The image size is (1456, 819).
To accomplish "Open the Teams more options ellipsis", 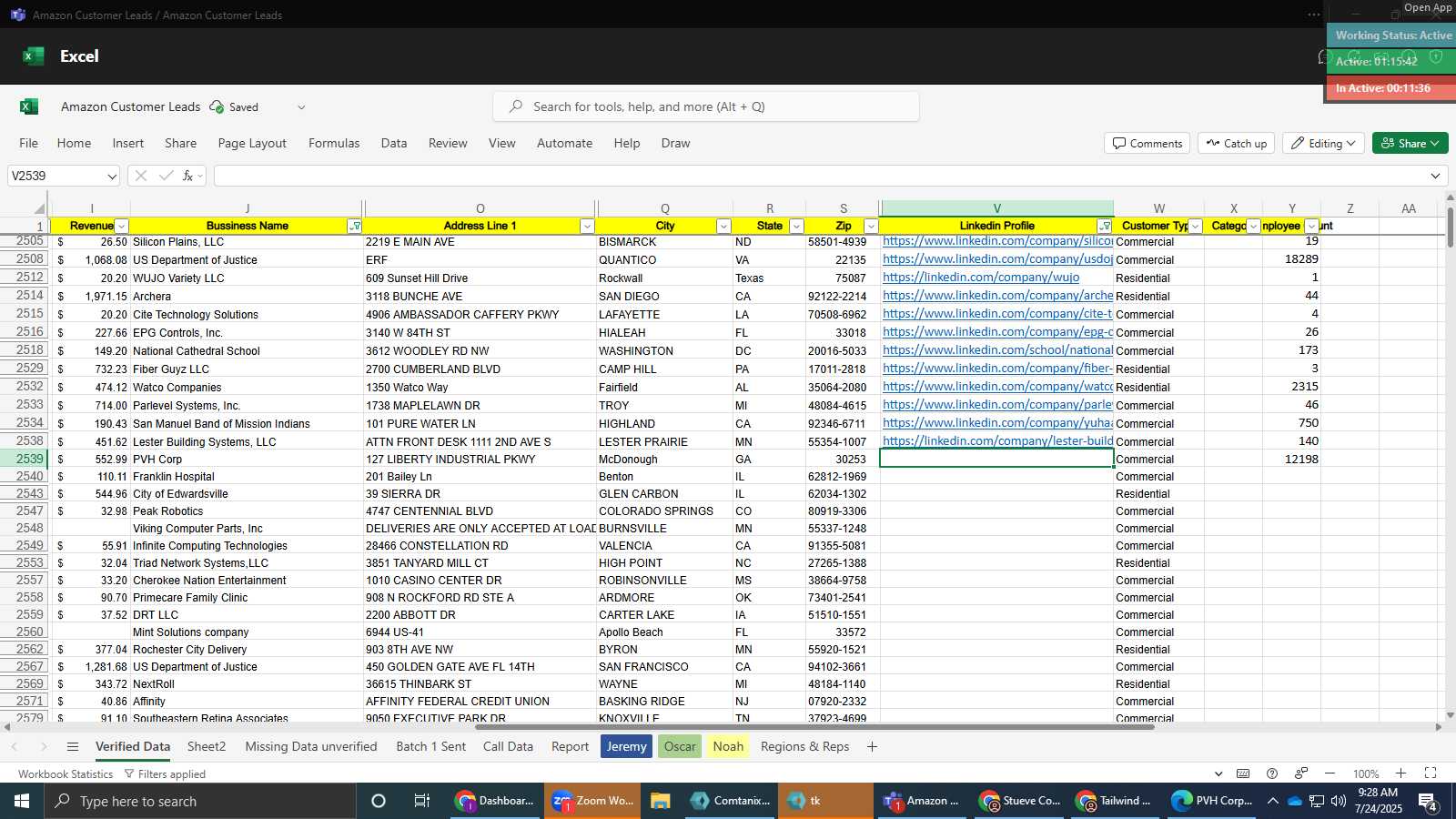I will pyautogui.click(x=1313, y=15).
